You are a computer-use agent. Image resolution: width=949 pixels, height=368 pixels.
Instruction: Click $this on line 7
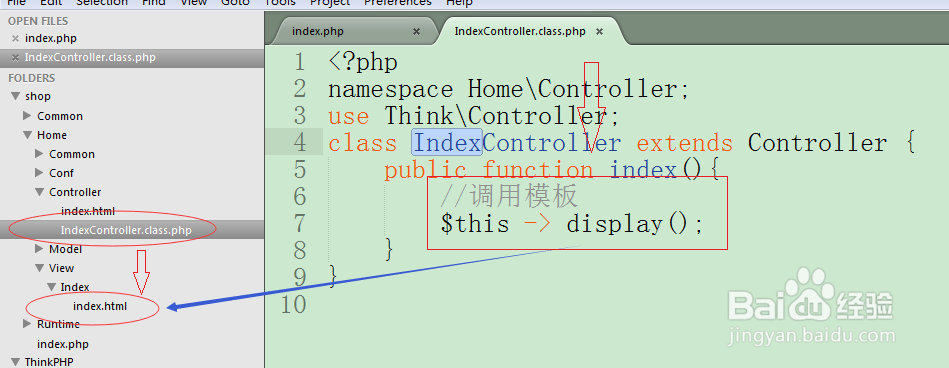click(475, 224)
